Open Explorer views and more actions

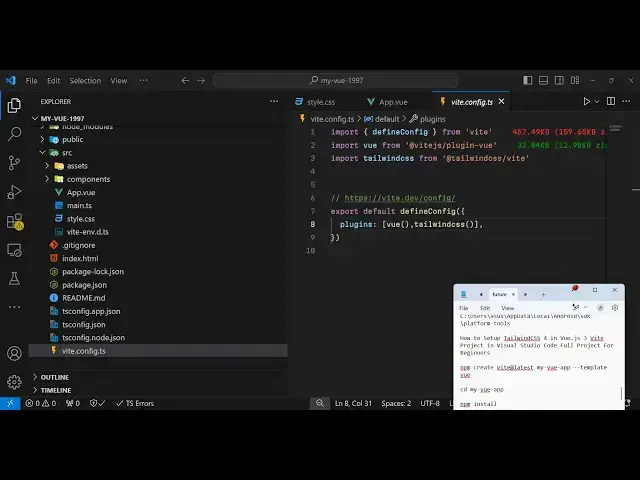(274, 101)
